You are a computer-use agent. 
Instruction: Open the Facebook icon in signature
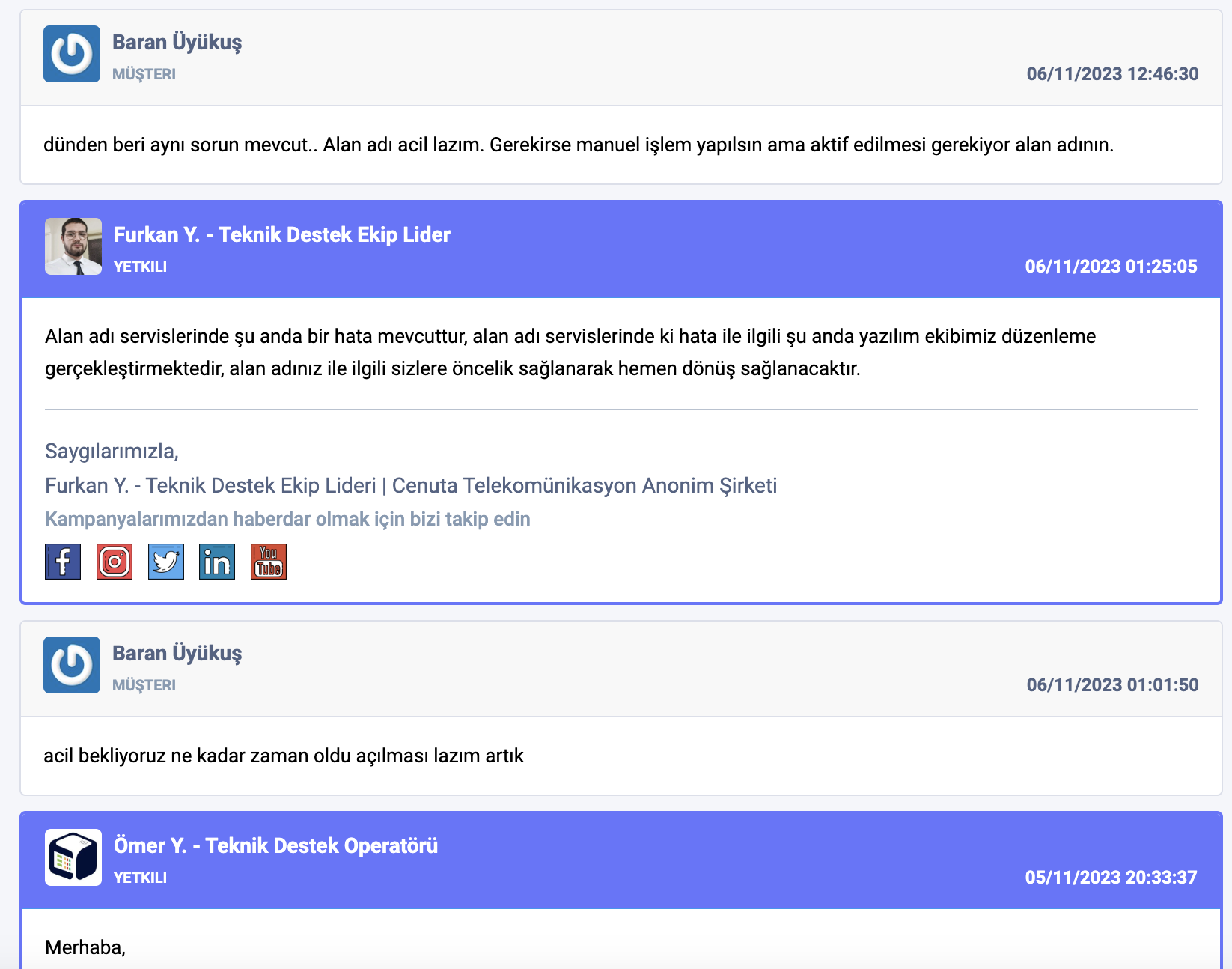click(63, 562)
